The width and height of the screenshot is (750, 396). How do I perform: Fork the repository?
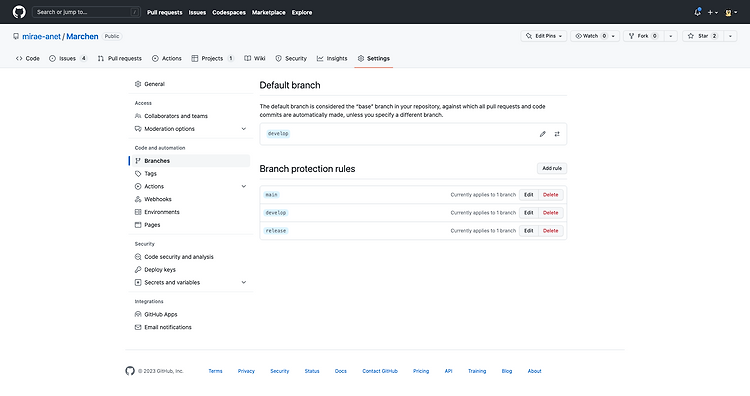(x=643, y=36)
